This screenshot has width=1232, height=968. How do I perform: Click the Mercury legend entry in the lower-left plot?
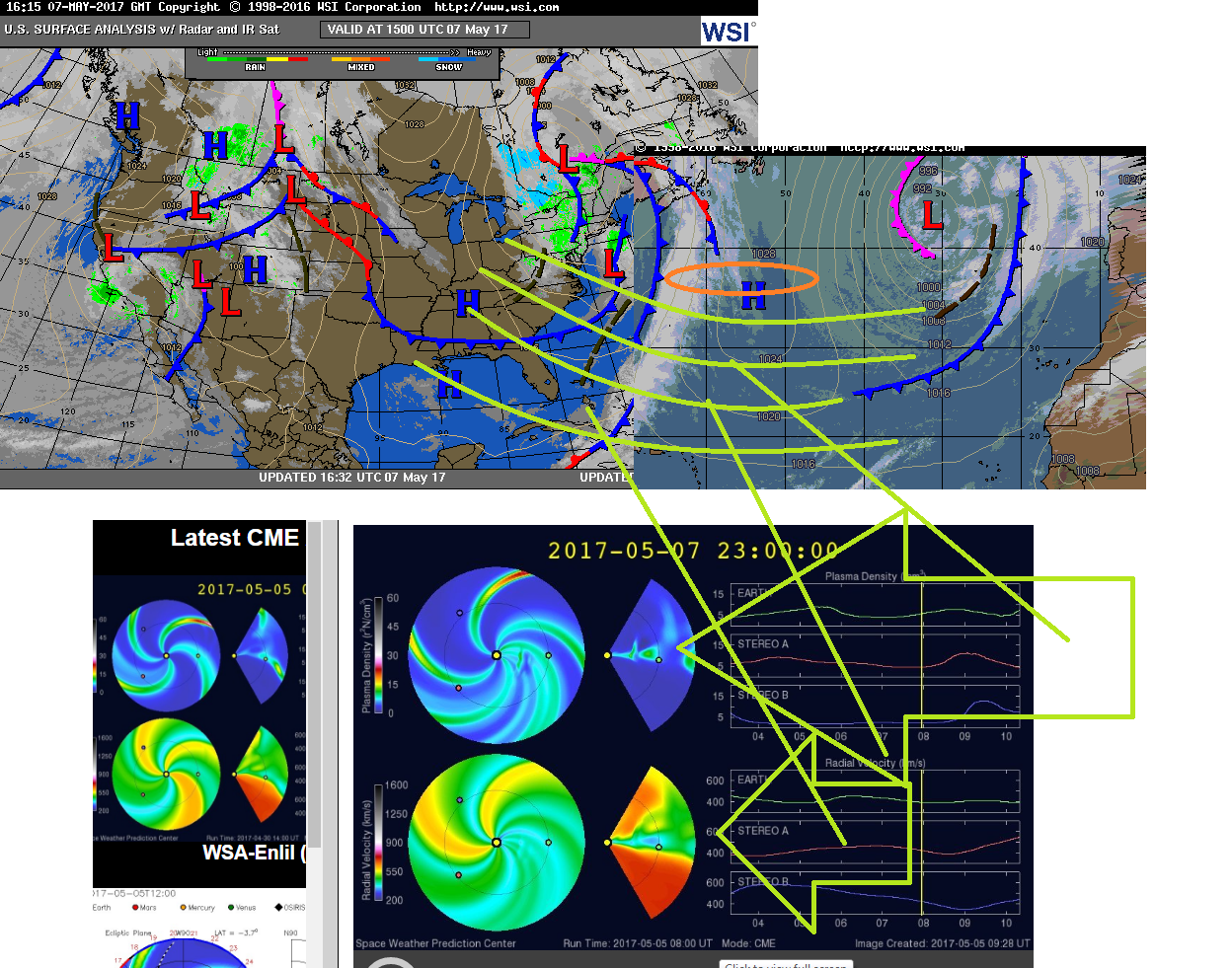click(x=197, y=908)
